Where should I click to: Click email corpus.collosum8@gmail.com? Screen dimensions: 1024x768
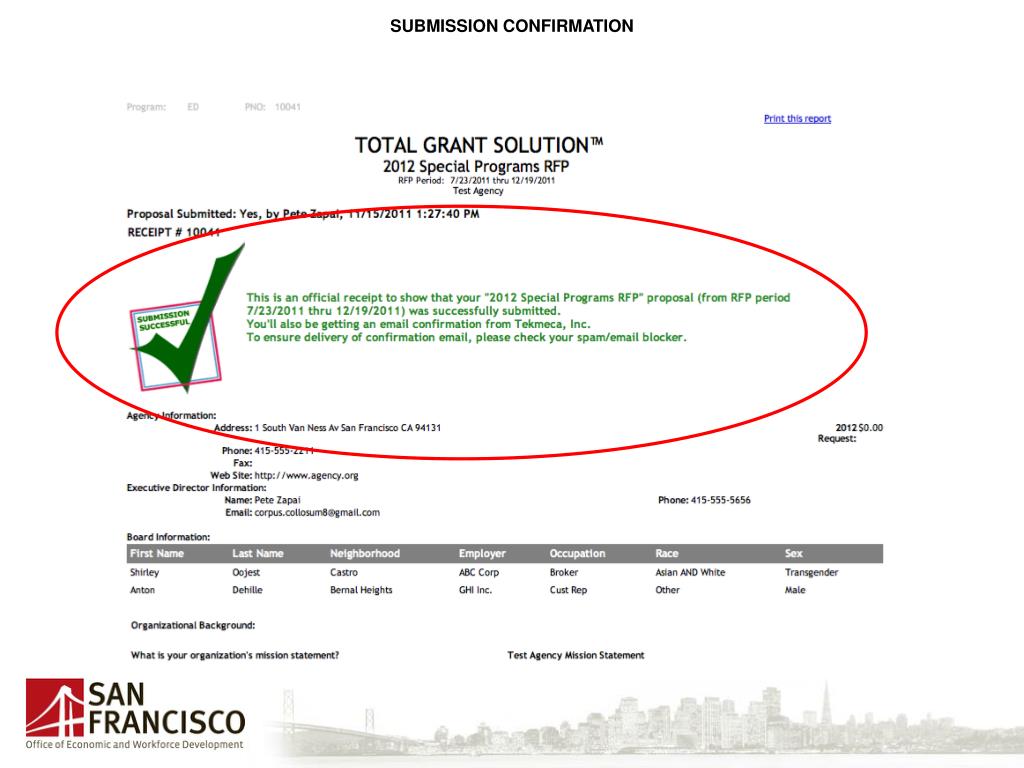(317, 513)
